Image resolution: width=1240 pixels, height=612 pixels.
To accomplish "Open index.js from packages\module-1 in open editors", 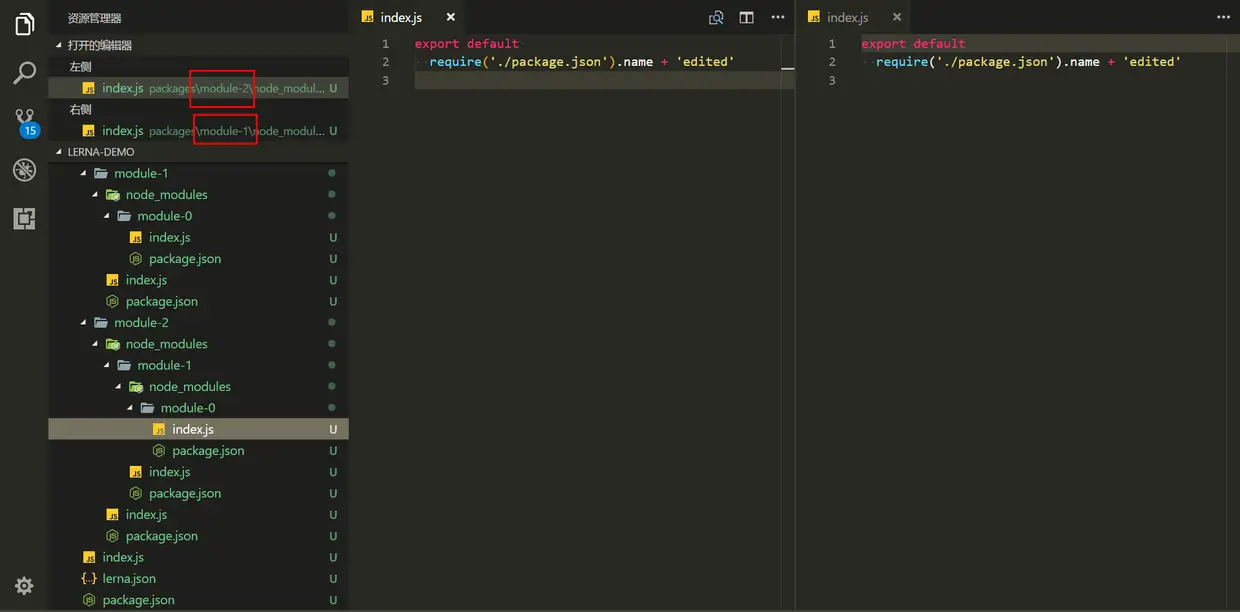I will tap(198, 131).
